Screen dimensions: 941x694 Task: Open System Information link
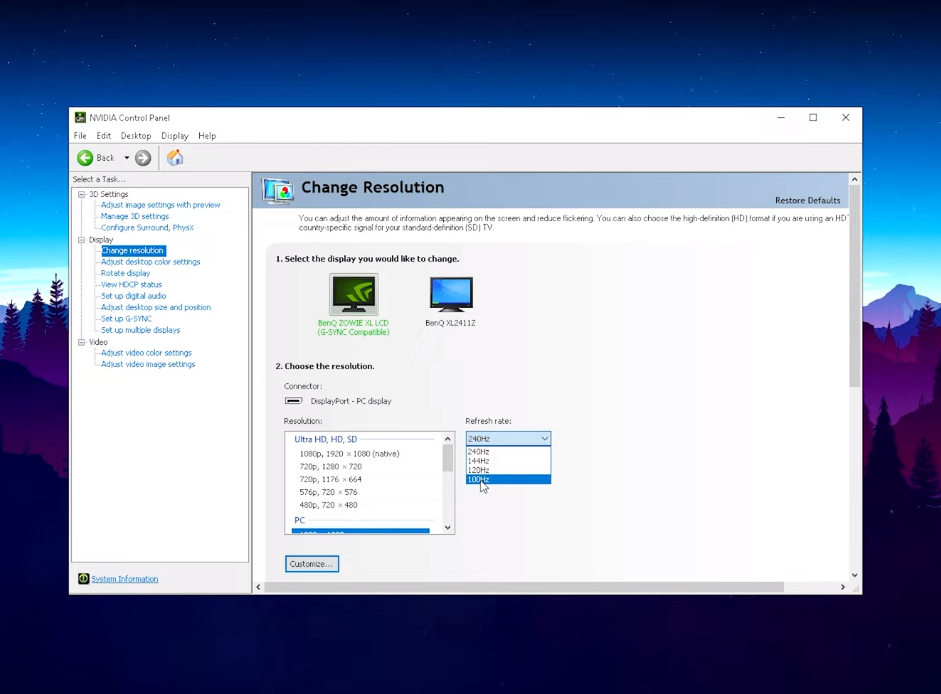(x=125, y=579)
